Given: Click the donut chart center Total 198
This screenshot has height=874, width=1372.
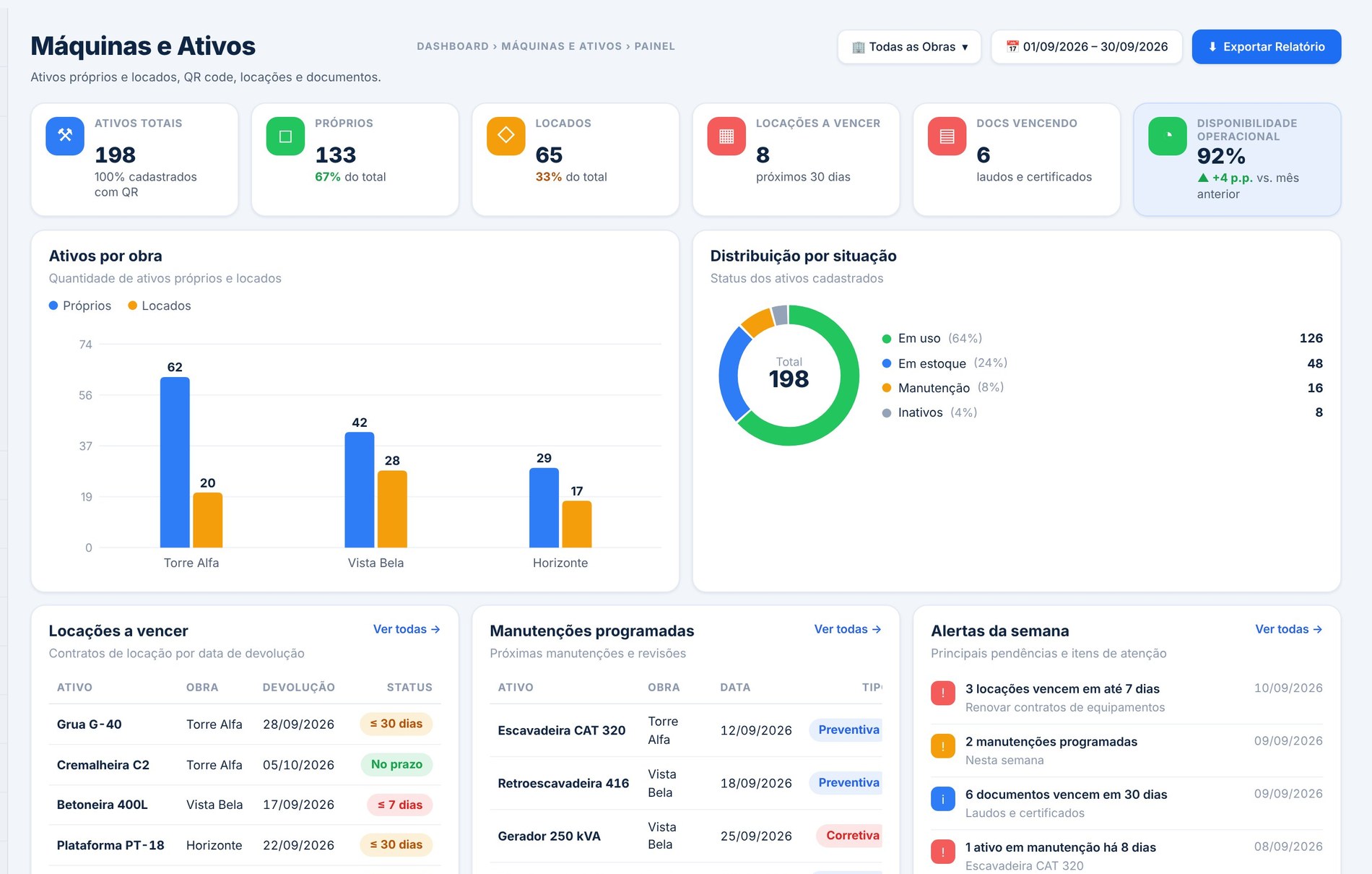Looking at the screenshot, I should pyautogui.click(x=789, y=373).
